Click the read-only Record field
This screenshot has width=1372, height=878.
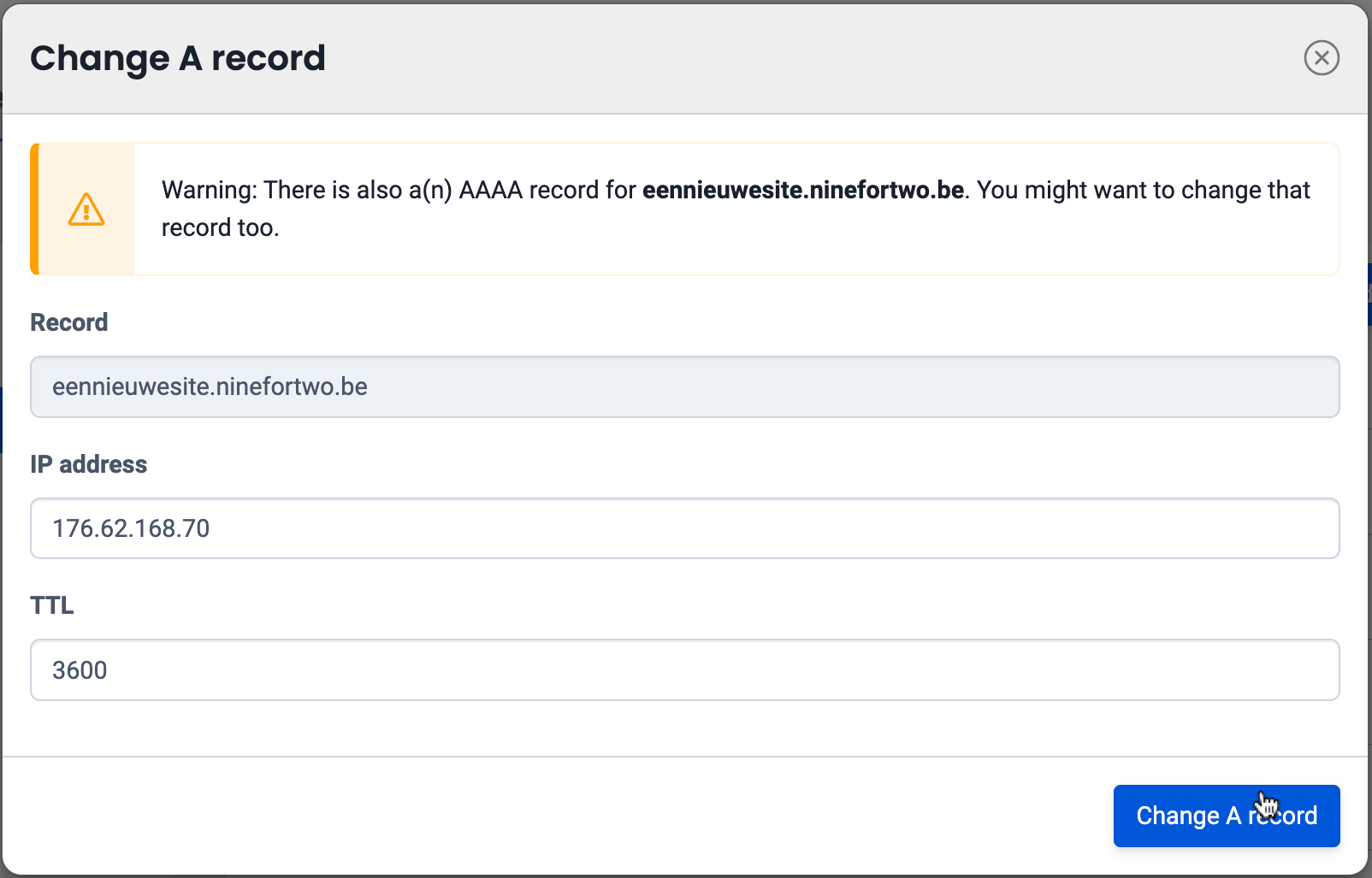click(x=684, y=387)
